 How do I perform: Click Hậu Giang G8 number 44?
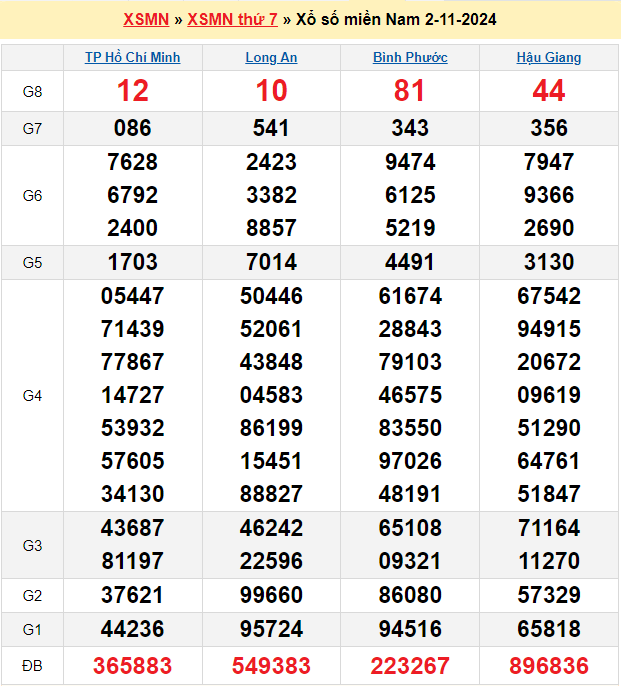pos(549,92)
